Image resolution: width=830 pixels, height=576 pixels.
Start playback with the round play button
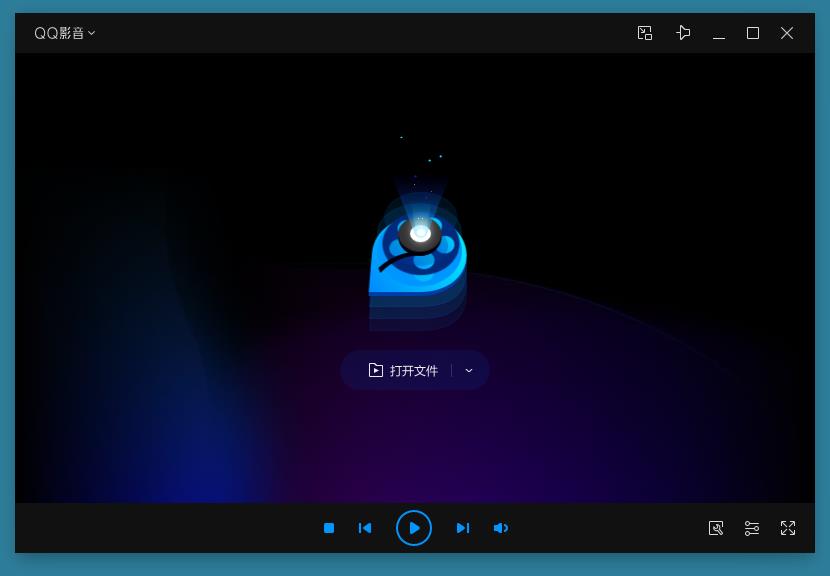point(414,528)
